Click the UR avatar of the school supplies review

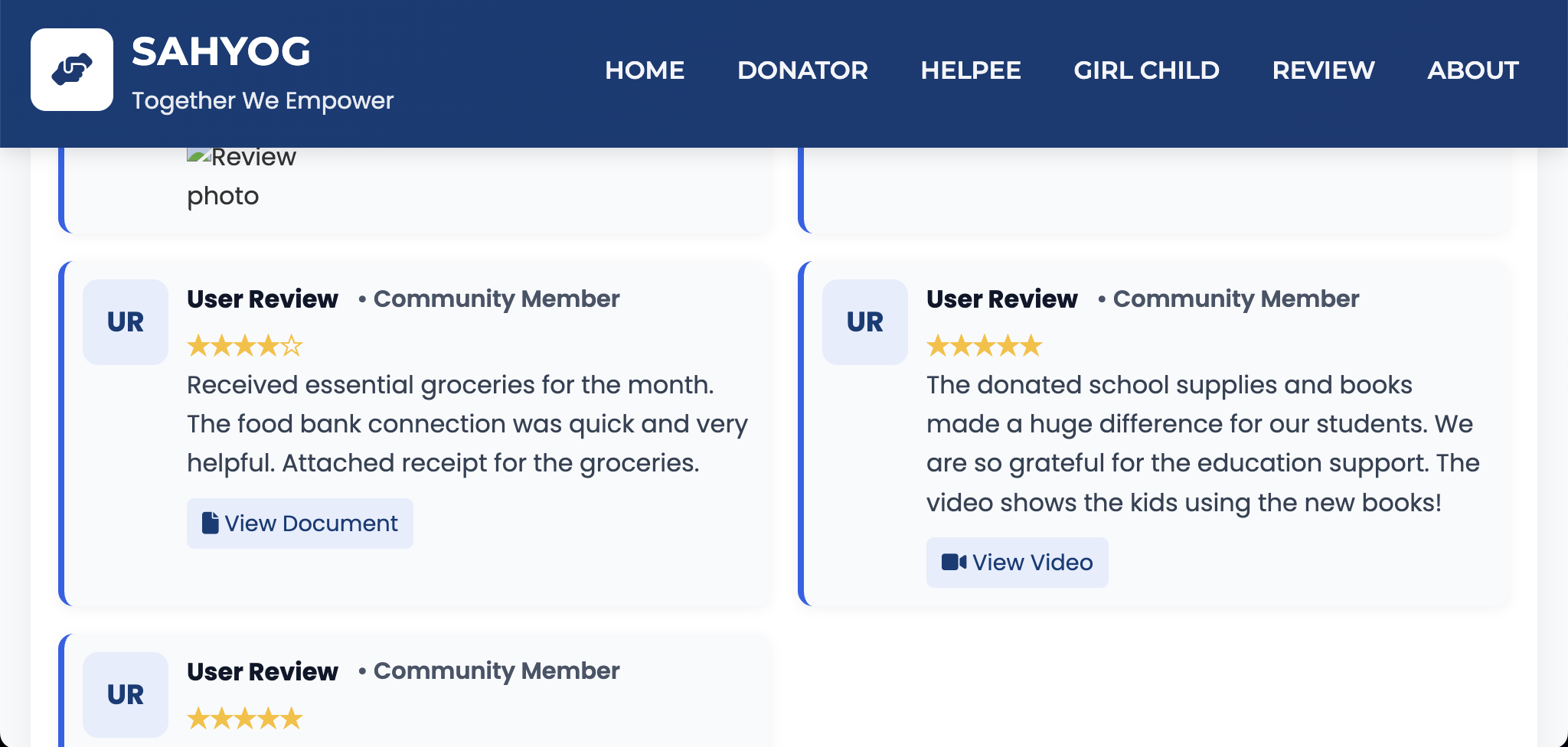tap(865, 322)
